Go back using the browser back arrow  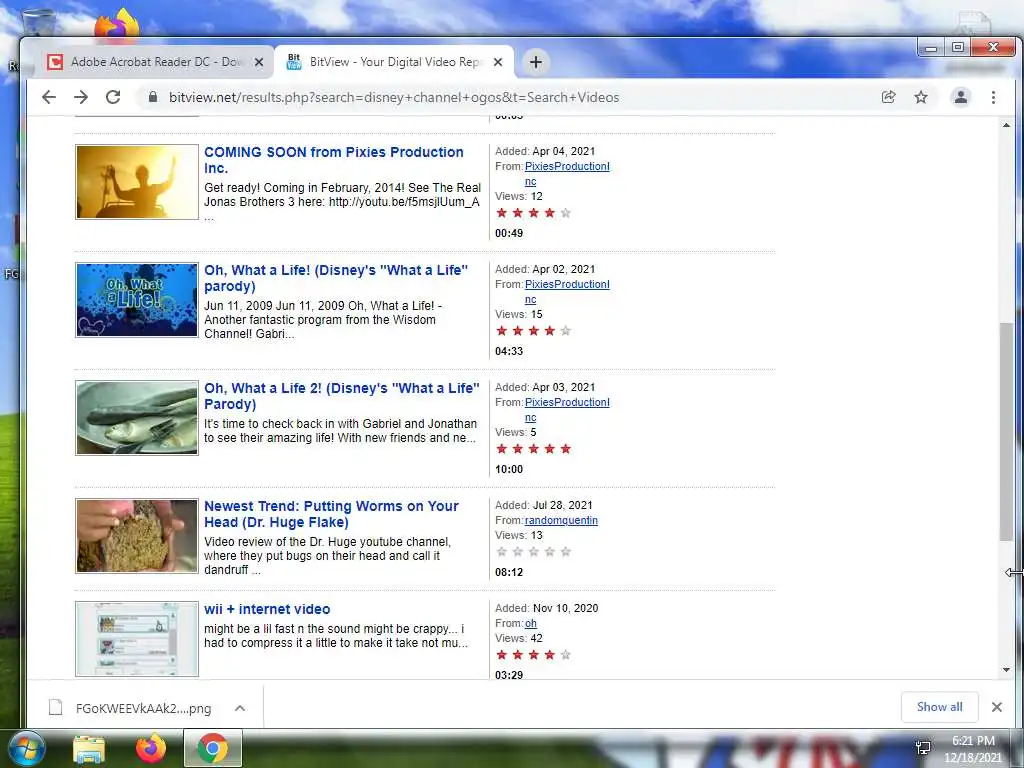pos(49,97)
